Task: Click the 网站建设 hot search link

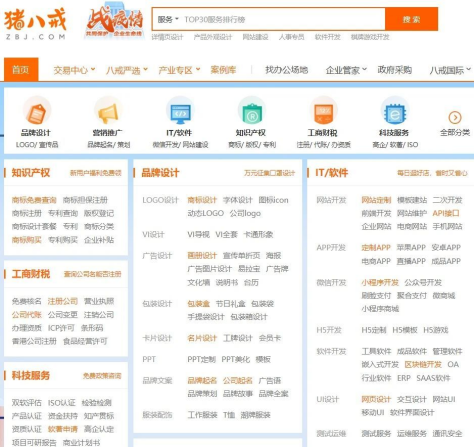Action: coord(255,37)
